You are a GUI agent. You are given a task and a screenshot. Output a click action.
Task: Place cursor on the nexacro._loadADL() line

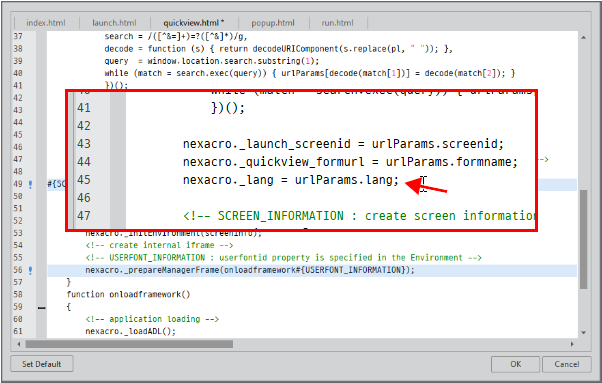(x=131, y=331)
